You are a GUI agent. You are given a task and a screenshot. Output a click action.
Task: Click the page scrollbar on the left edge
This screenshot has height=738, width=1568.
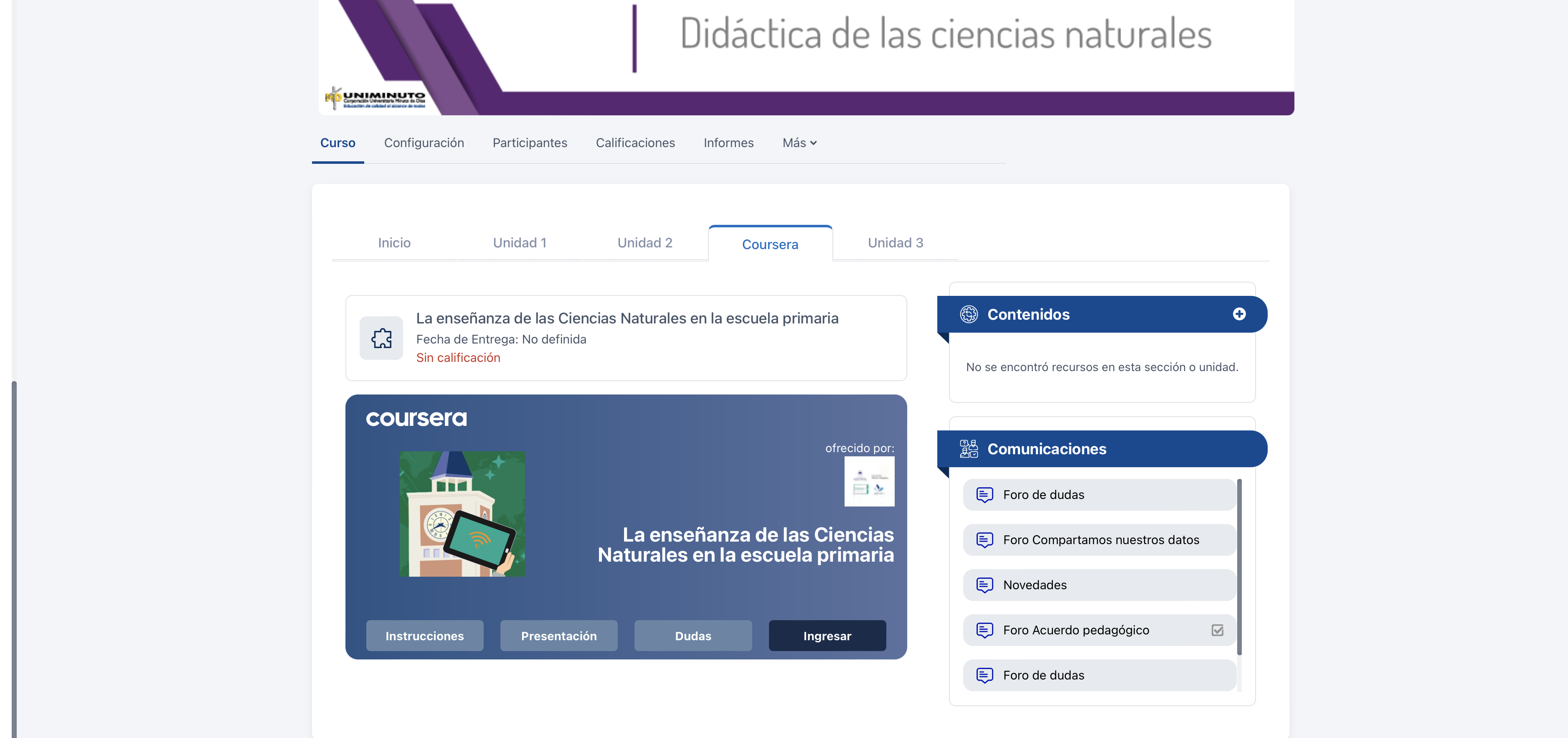pos(14,559)
